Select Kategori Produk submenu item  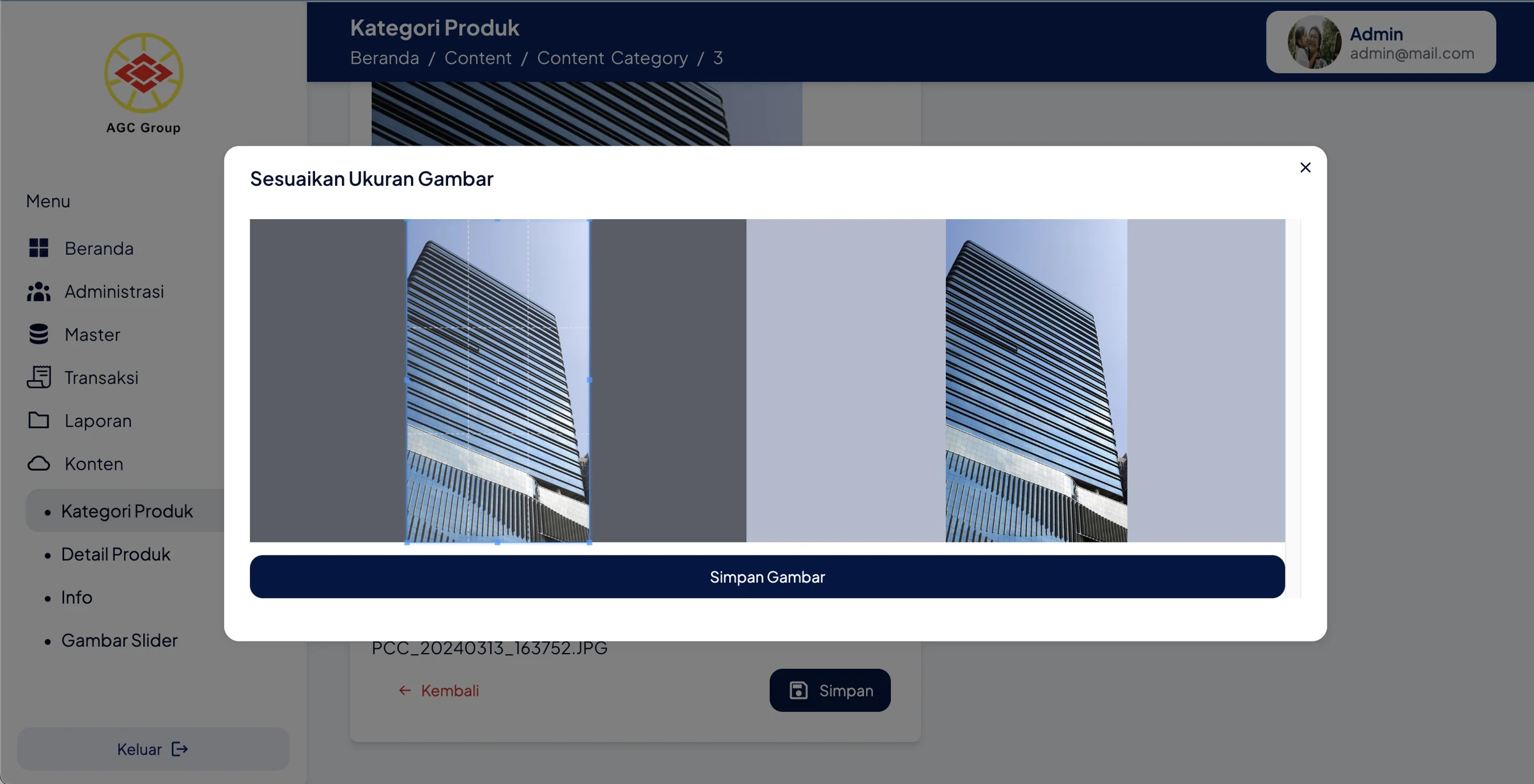(127, 511)
